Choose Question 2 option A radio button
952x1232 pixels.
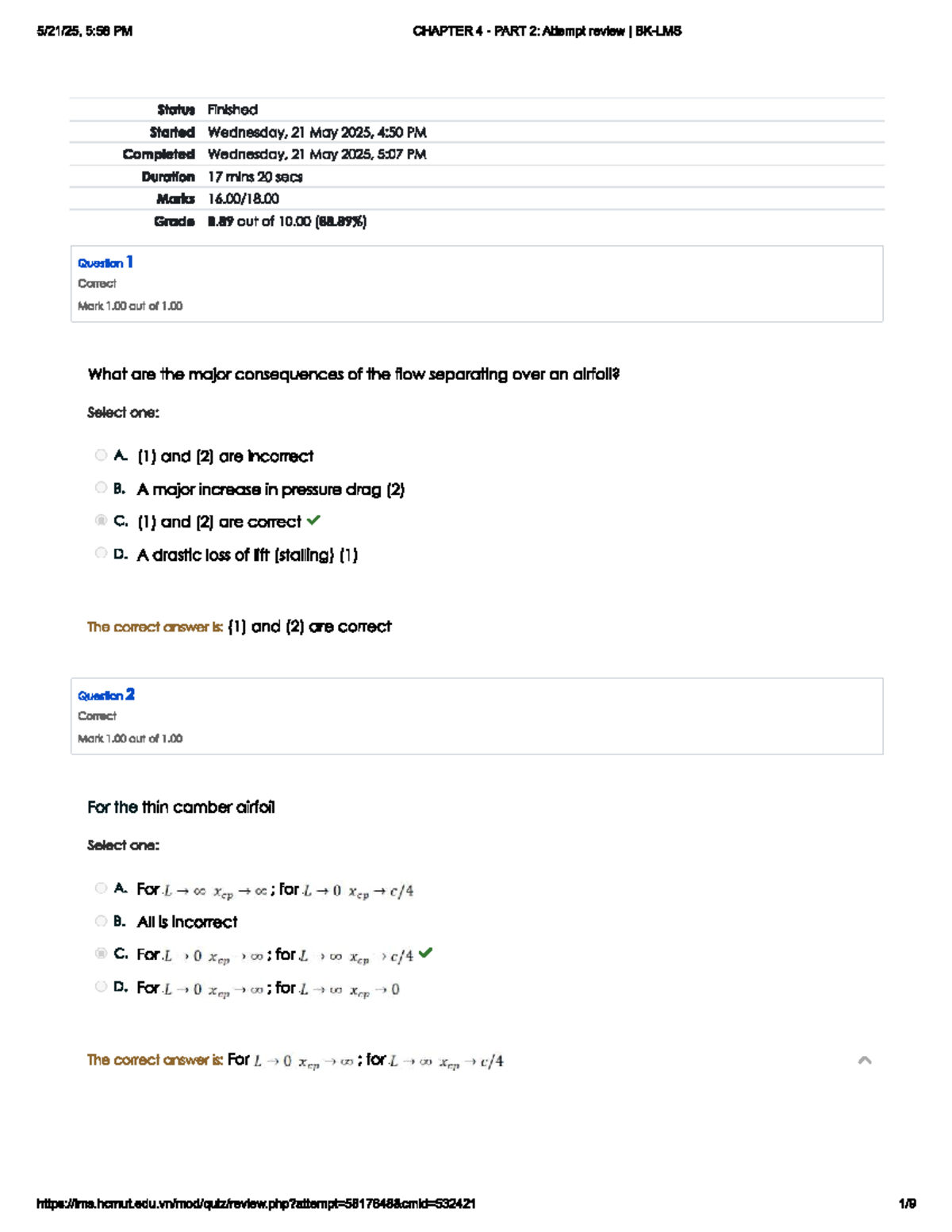[x=101, y=888]
